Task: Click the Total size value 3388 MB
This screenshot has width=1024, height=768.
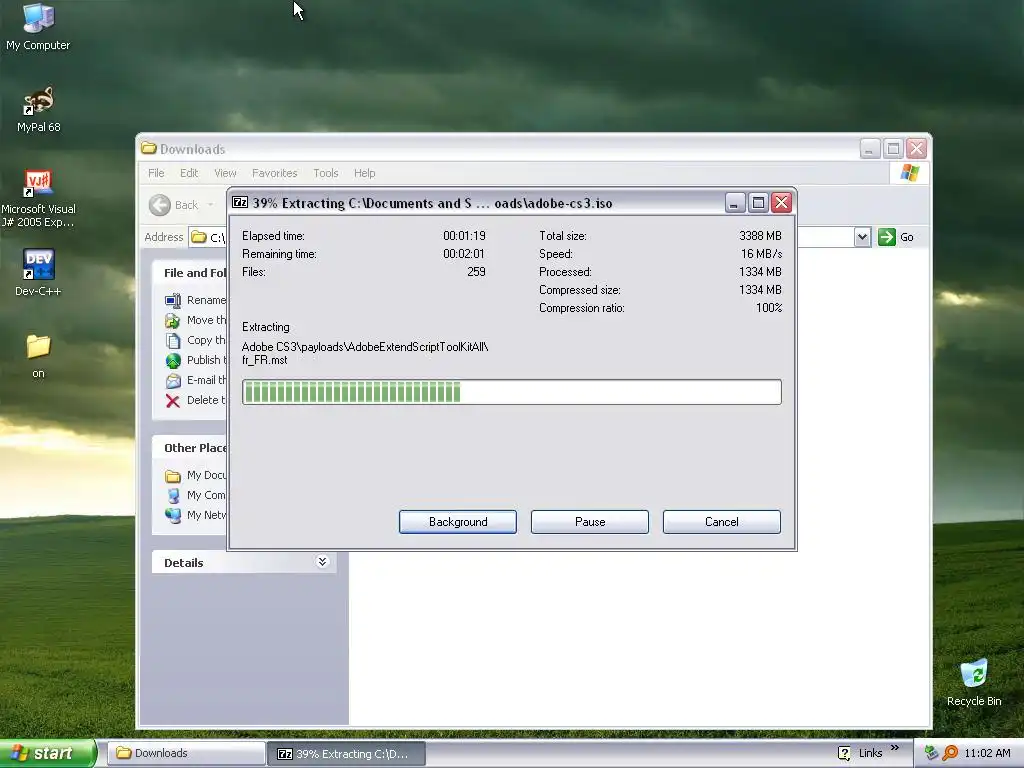Action: 760,236
